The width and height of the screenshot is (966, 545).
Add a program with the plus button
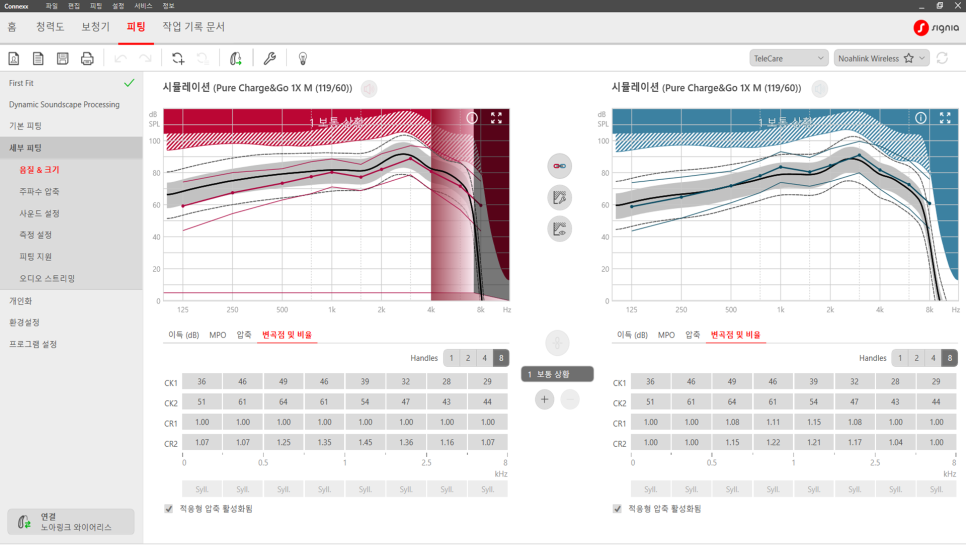point(544,399)
